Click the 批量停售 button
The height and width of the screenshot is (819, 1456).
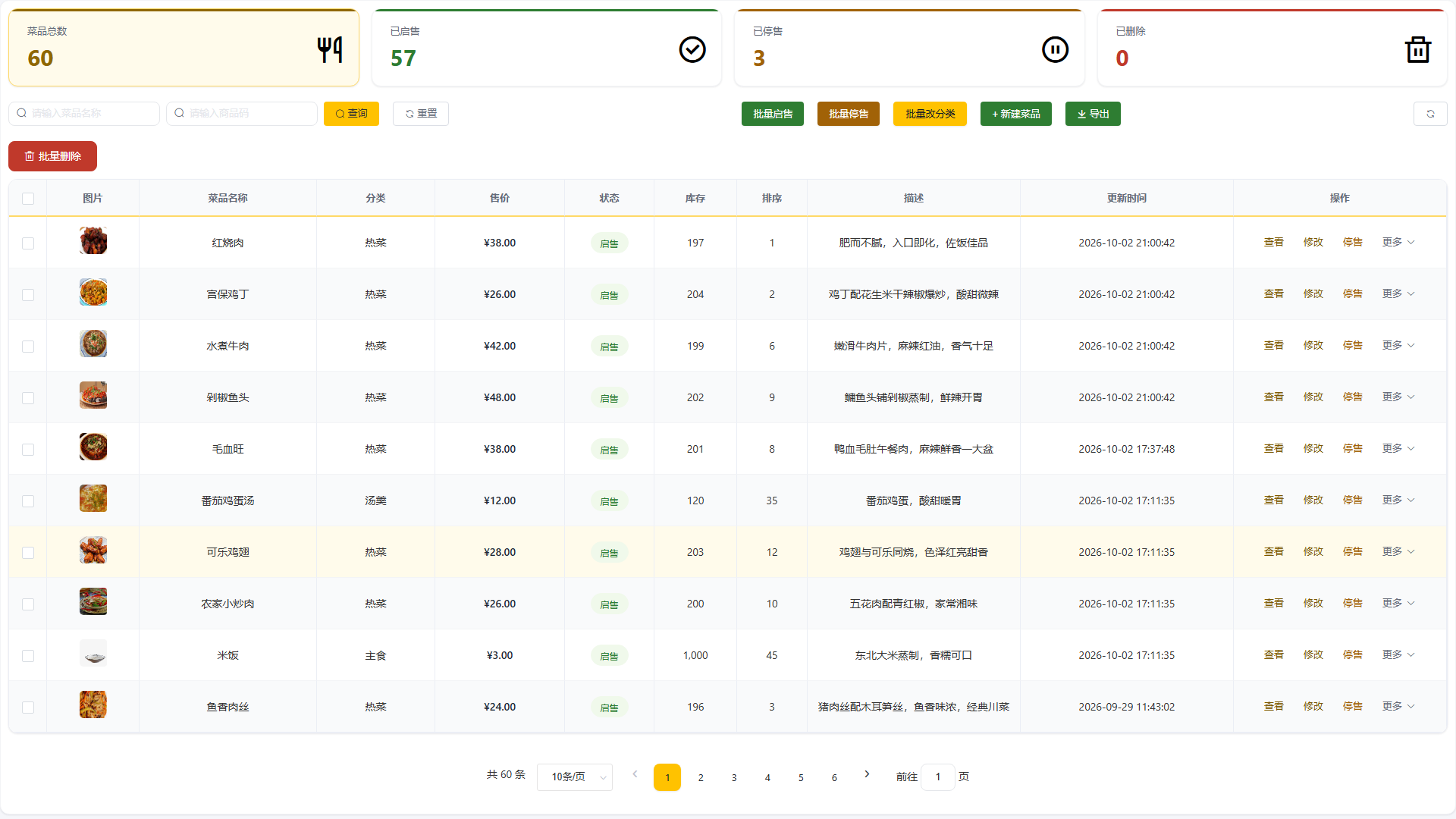click(849, 114)
